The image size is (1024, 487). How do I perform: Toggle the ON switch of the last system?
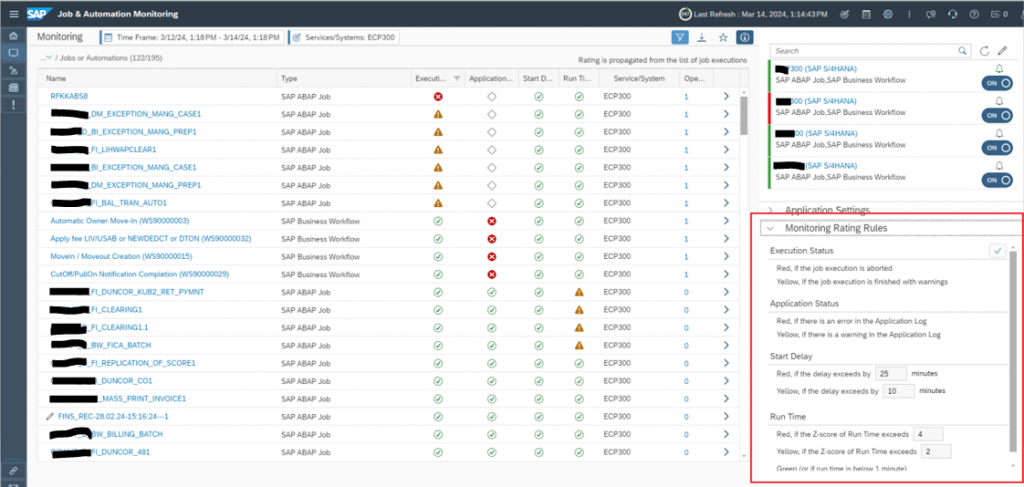(x=997, y=180)
